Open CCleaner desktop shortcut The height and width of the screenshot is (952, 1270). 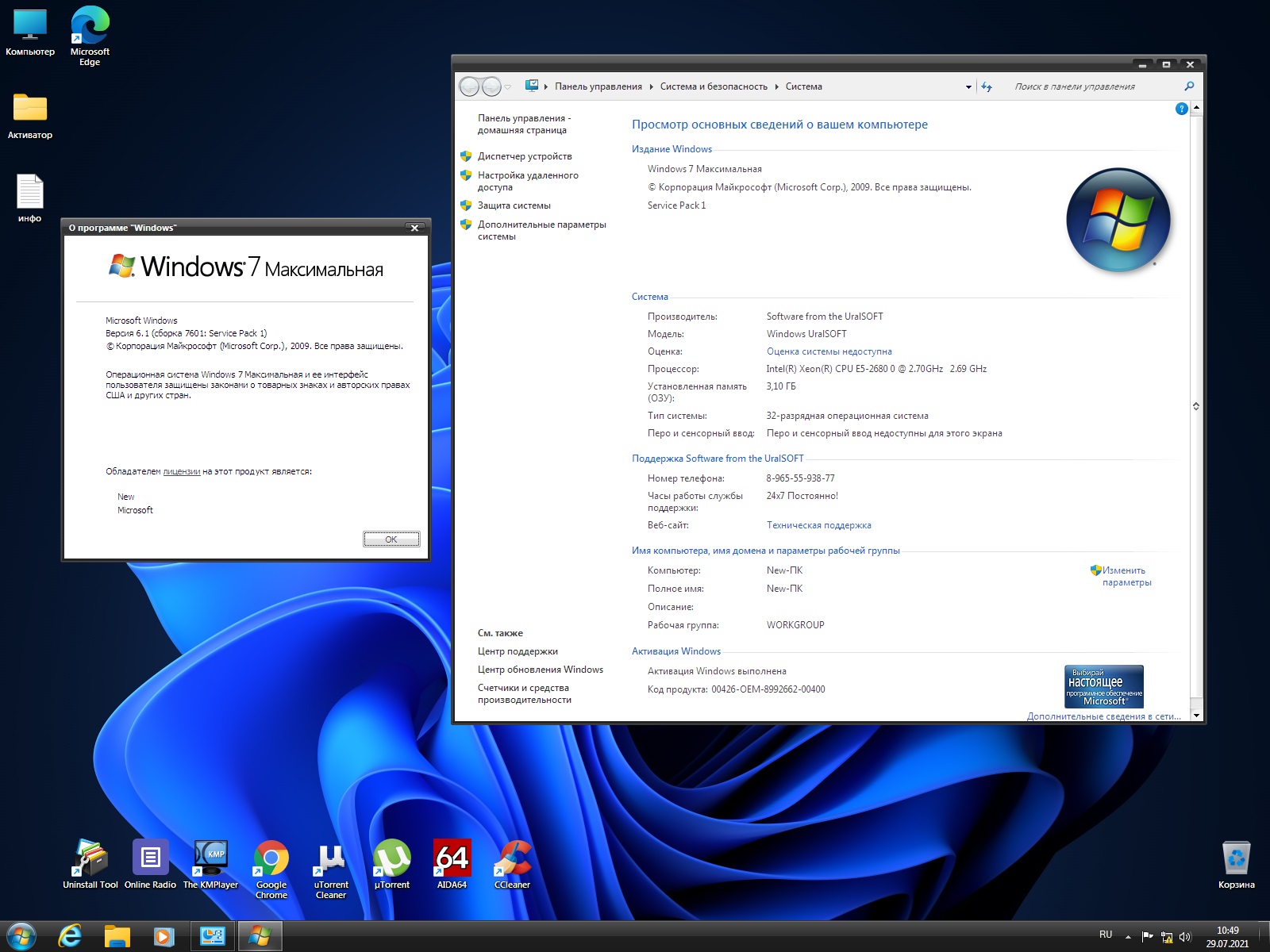(x=512, y=864)
